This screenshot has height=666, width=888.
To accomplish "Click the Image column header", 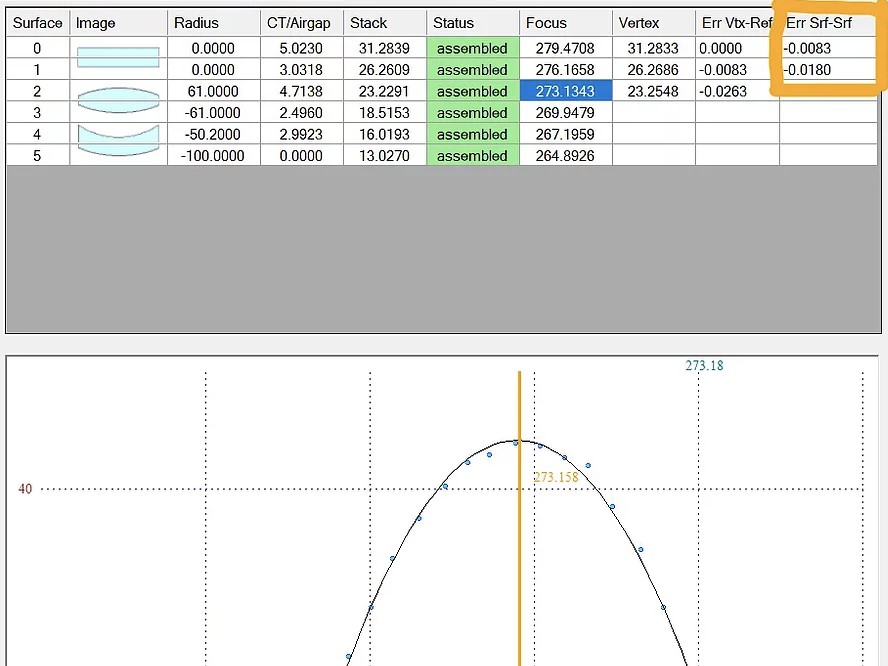I will point(118,23).
